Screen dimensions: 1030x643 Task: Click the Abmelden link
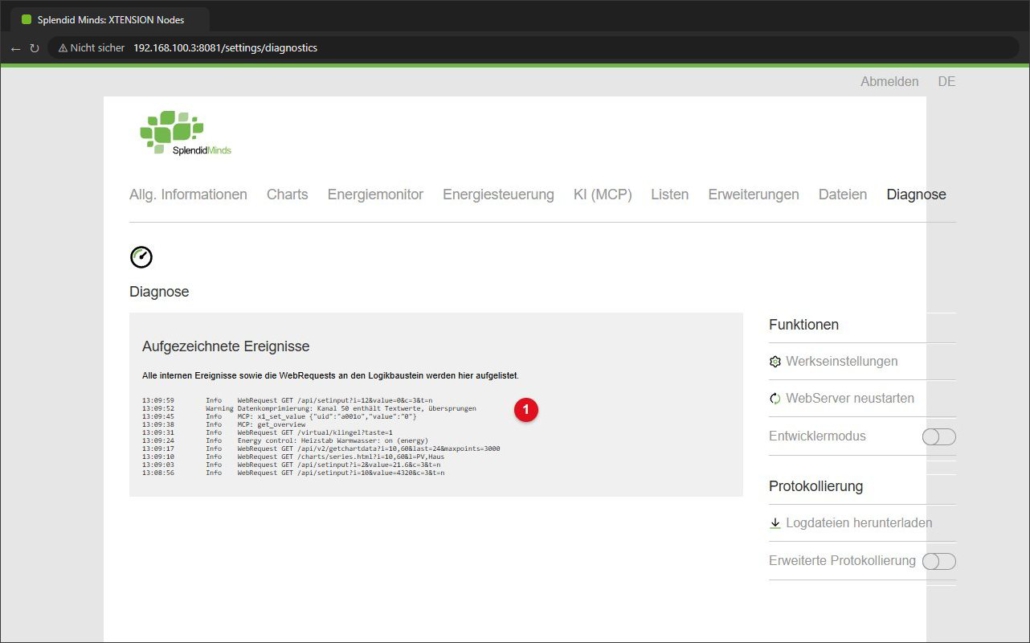889,81
